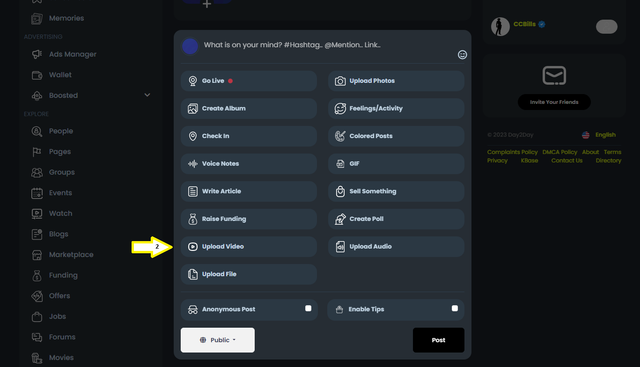Click the Go Live webcam icon
This screenshot has width=640, height=367.
pyautogui.click(x=193, y=81)
